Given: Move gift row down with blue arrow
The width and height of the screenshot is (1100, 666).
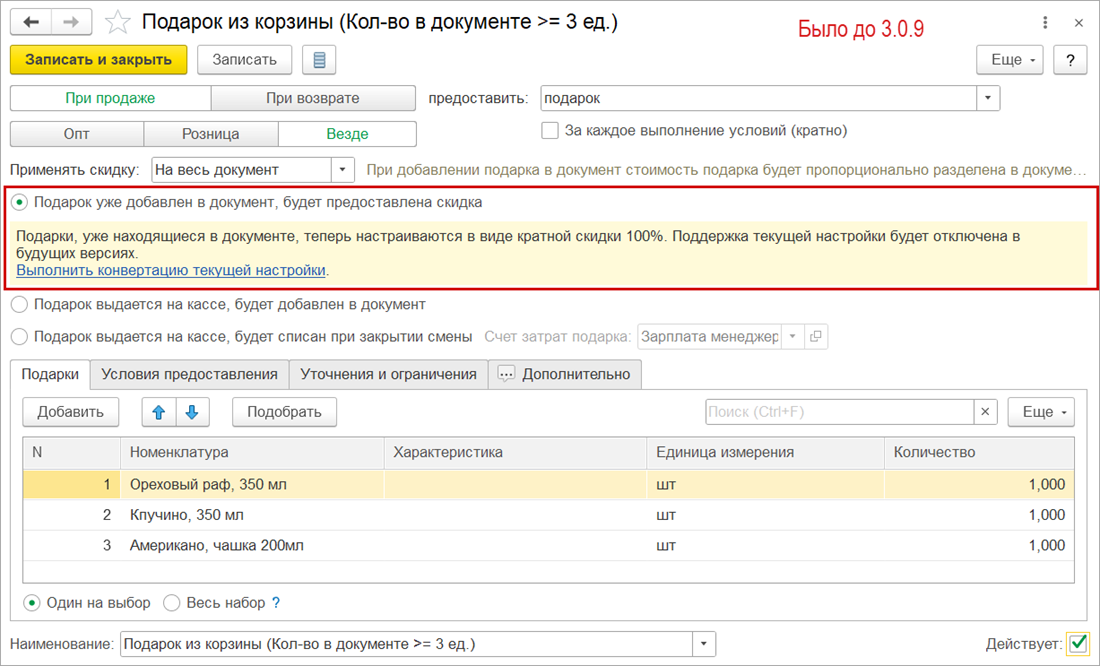Looking at the screenshot, I should click(x=193, y=411).
